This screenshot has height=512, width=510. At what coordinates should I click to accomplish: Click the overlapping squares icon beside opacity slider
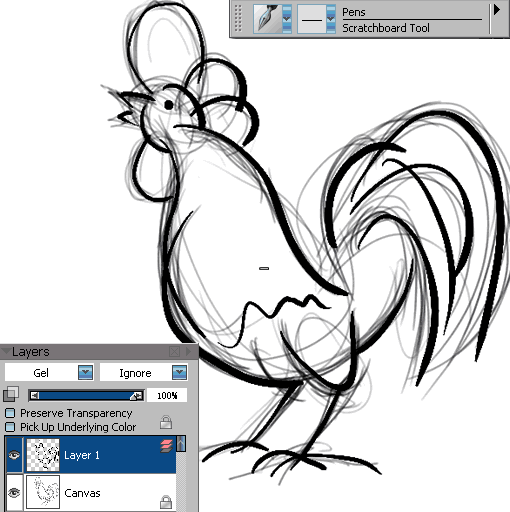pos(11,394)
